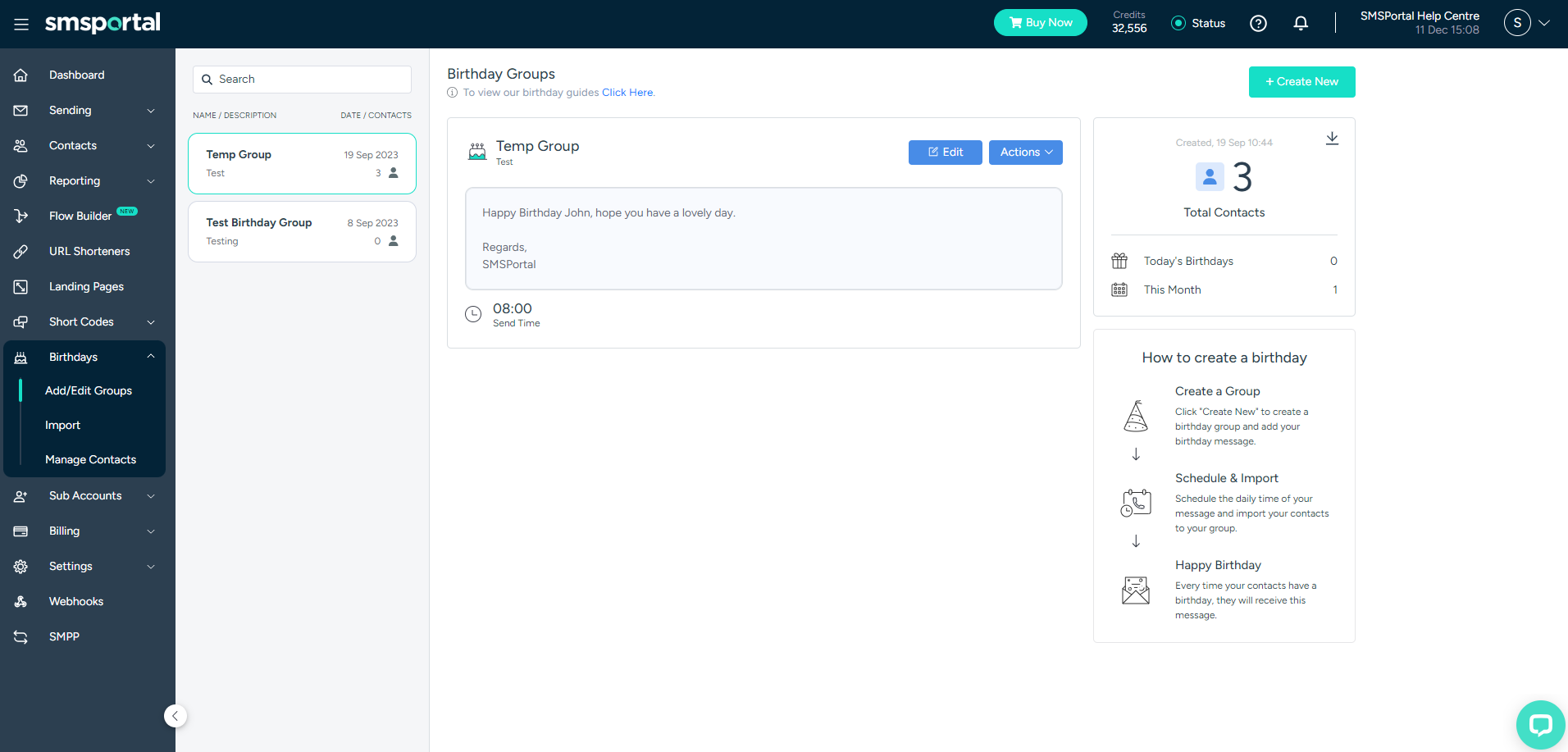1568x752 pixels.
Task: Click the Flow Builder branch icon
Action: click(x=21, y=216)
